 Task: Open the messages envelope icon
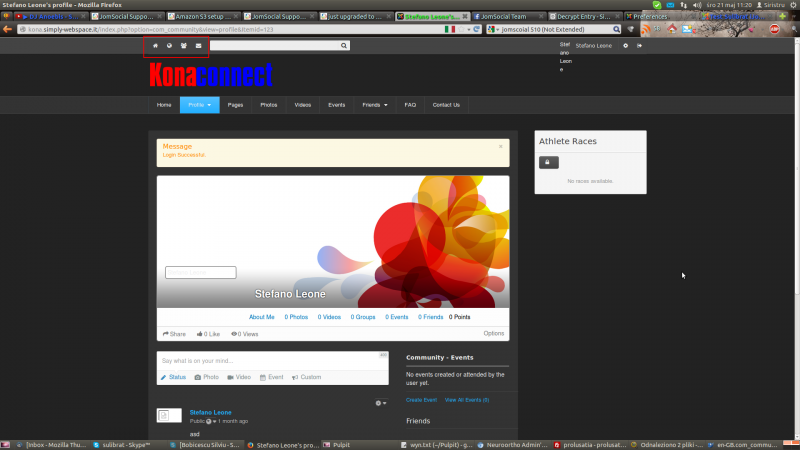tap(198, 46)
